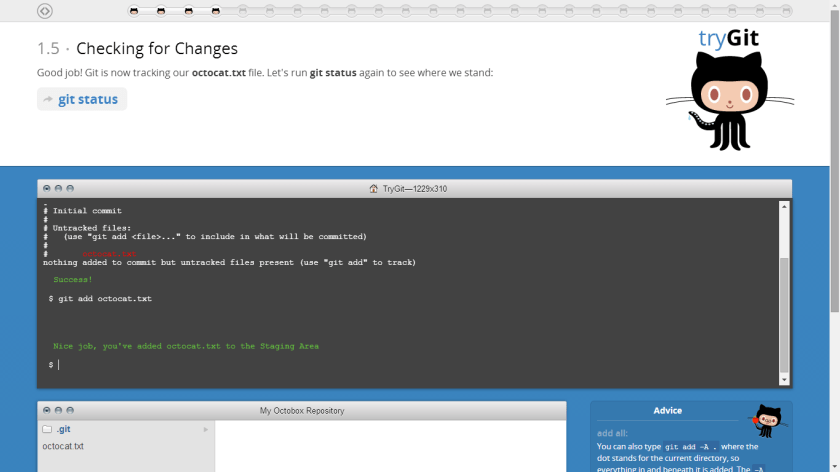The height and width of the screenshot is (472, 840).
Task: Click bold 'octocat.txt' in lesson description
Action: point(219,72)
